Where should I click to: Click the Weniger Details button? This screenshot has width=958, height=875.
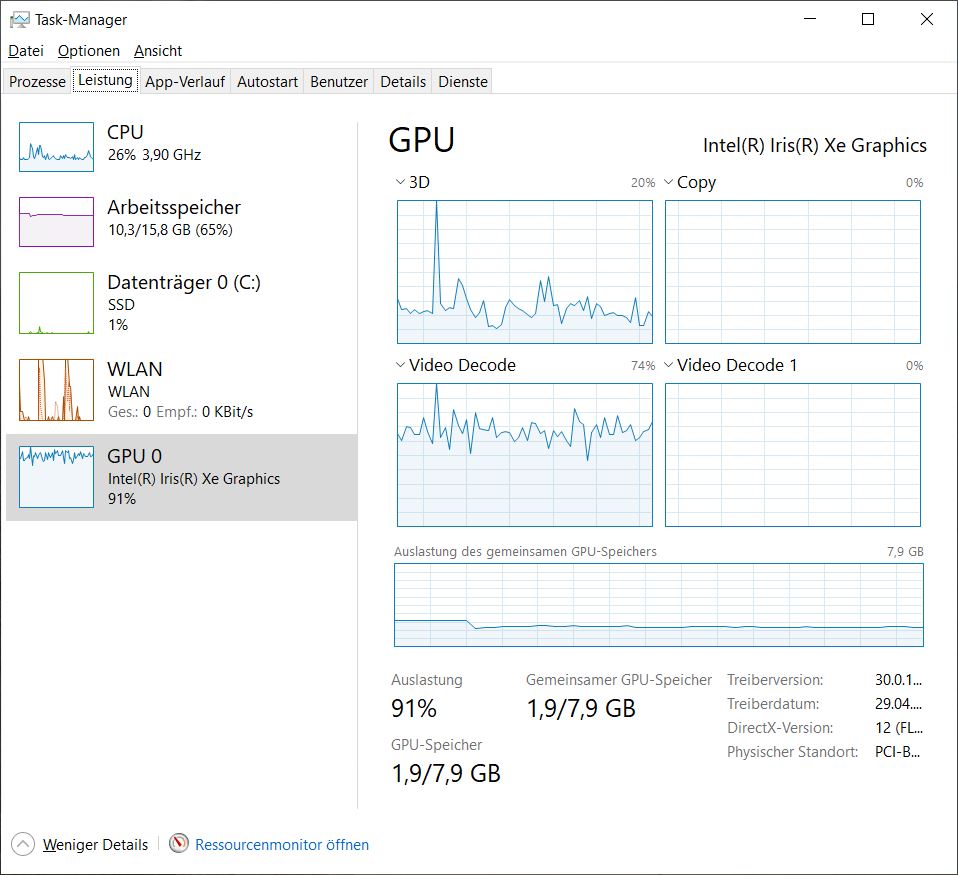click(x=95, y=844)
